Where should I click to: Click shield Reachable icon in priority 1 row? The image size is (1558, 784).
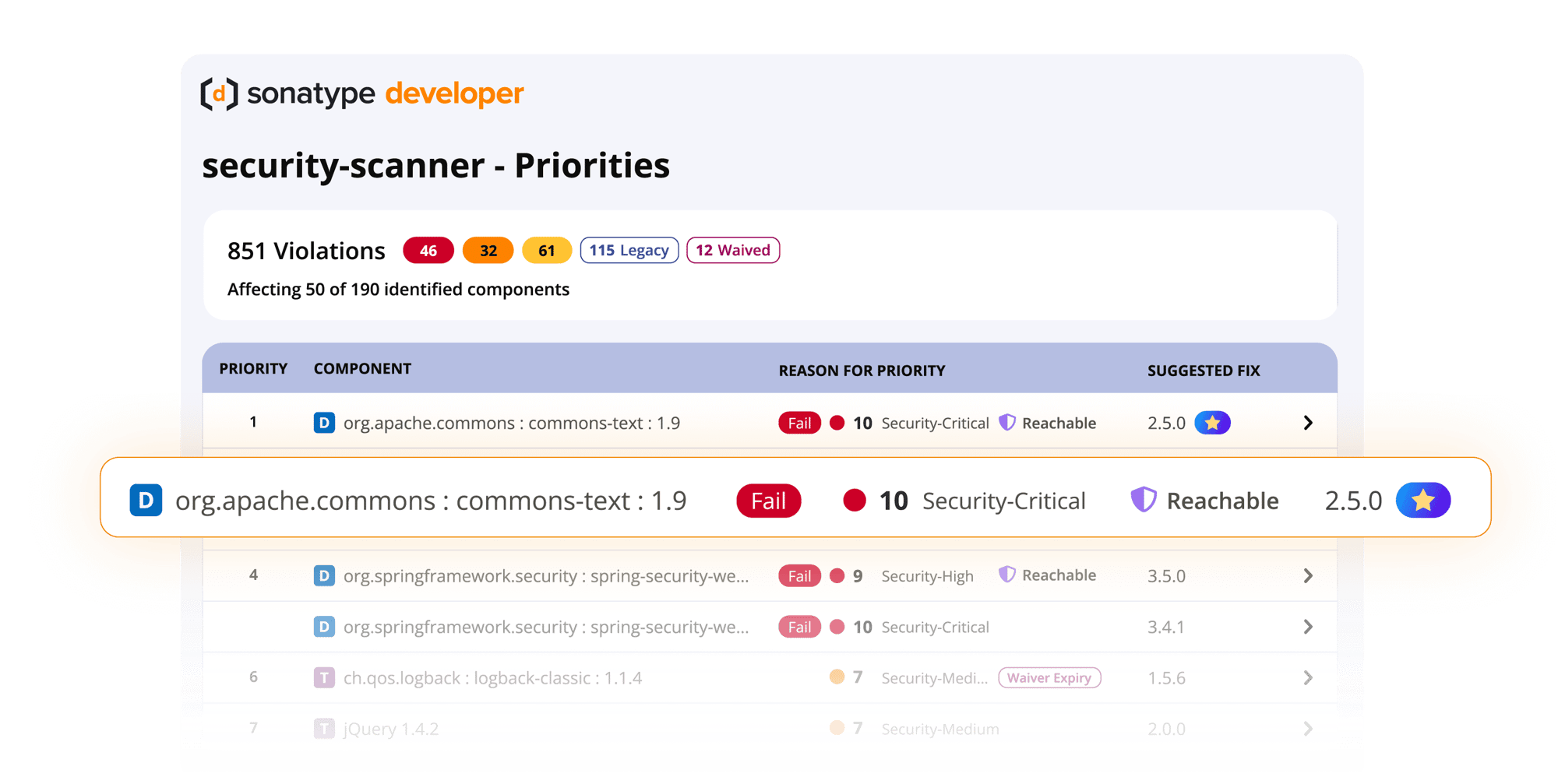(1007, 423)
